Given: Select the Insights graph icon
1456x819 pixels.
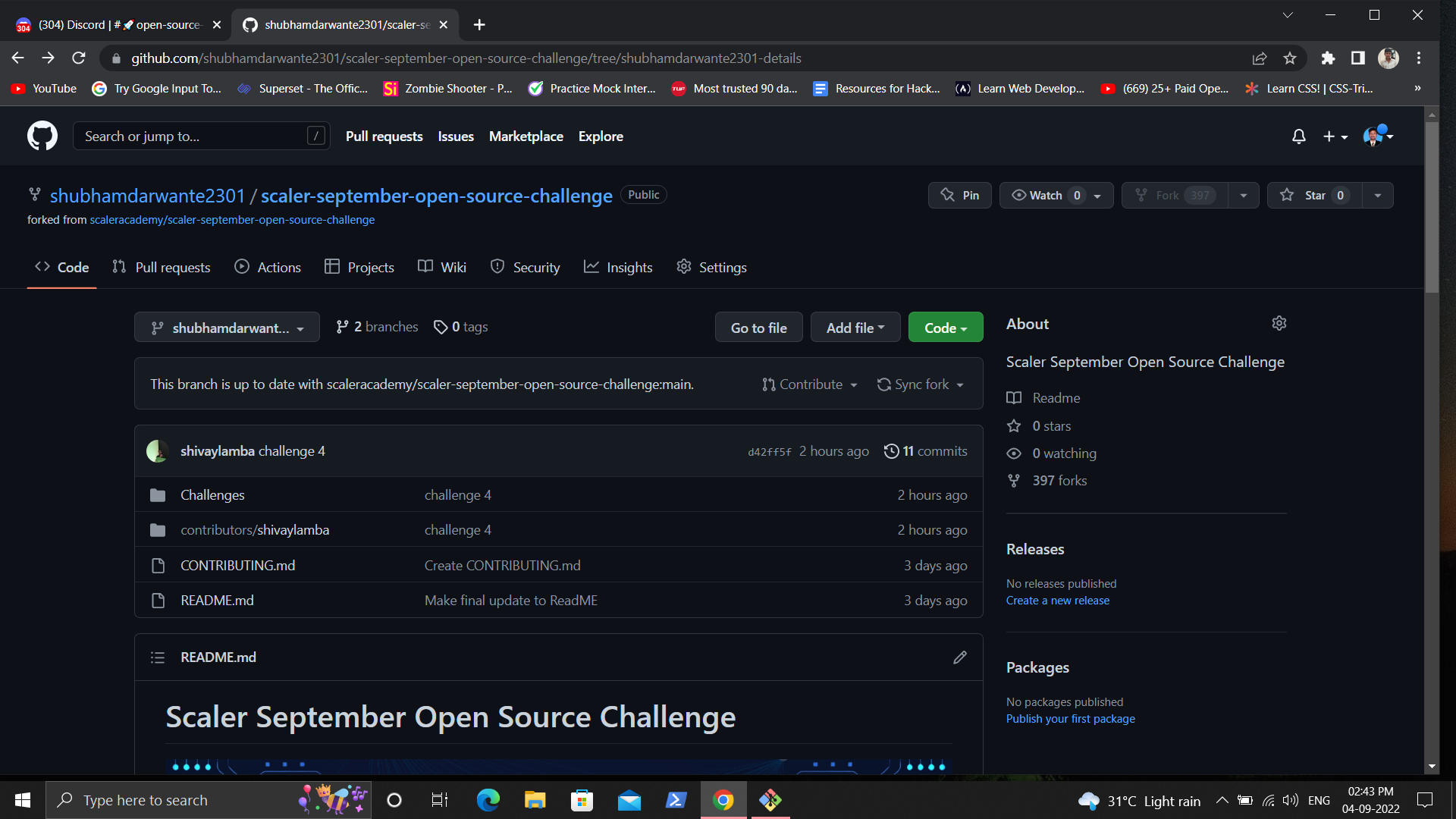Looking at the screenshot, I should coord(592,266).
